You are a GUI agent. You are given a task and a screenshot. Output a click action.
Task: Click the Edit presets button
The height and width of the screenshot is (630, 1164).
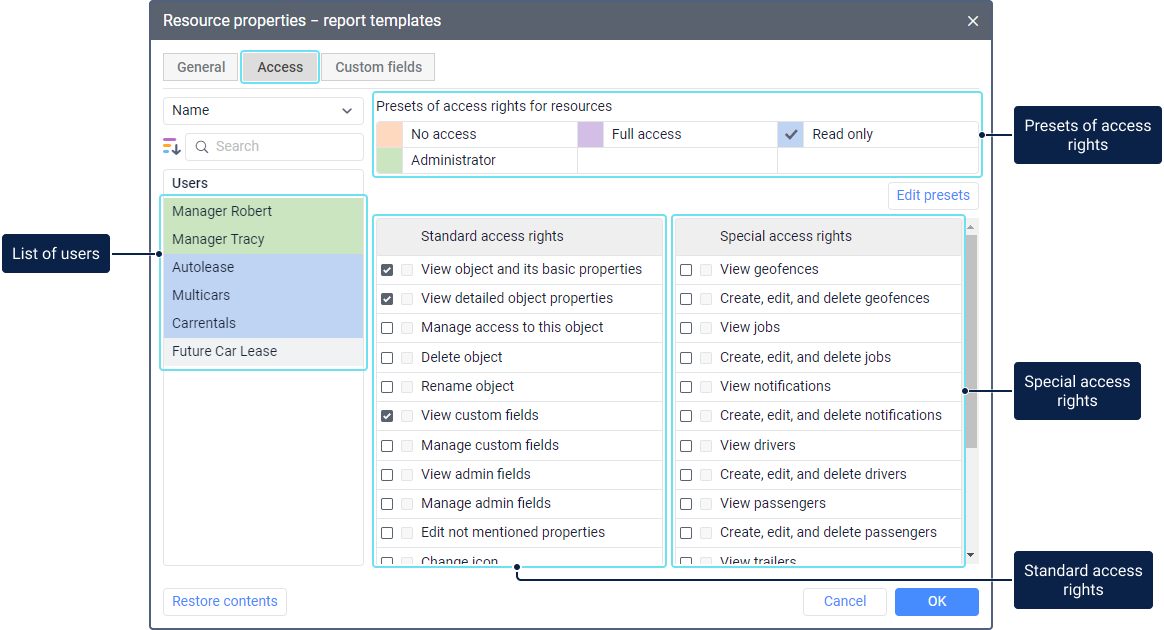click(932, 195)
